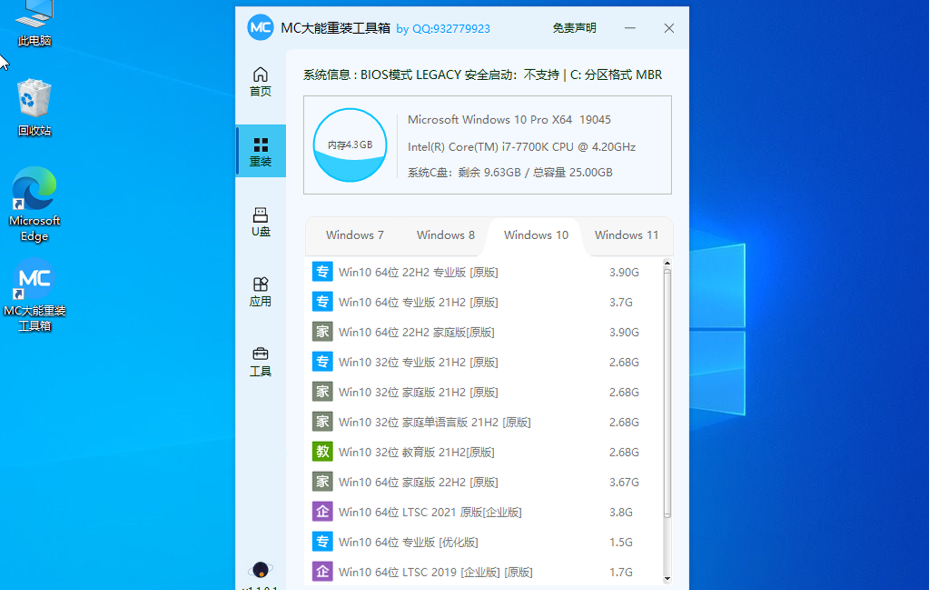Click the round avatar icon at sidebar bottom
The width and height of the screenshot is (930, 590).
click(260, 570)
